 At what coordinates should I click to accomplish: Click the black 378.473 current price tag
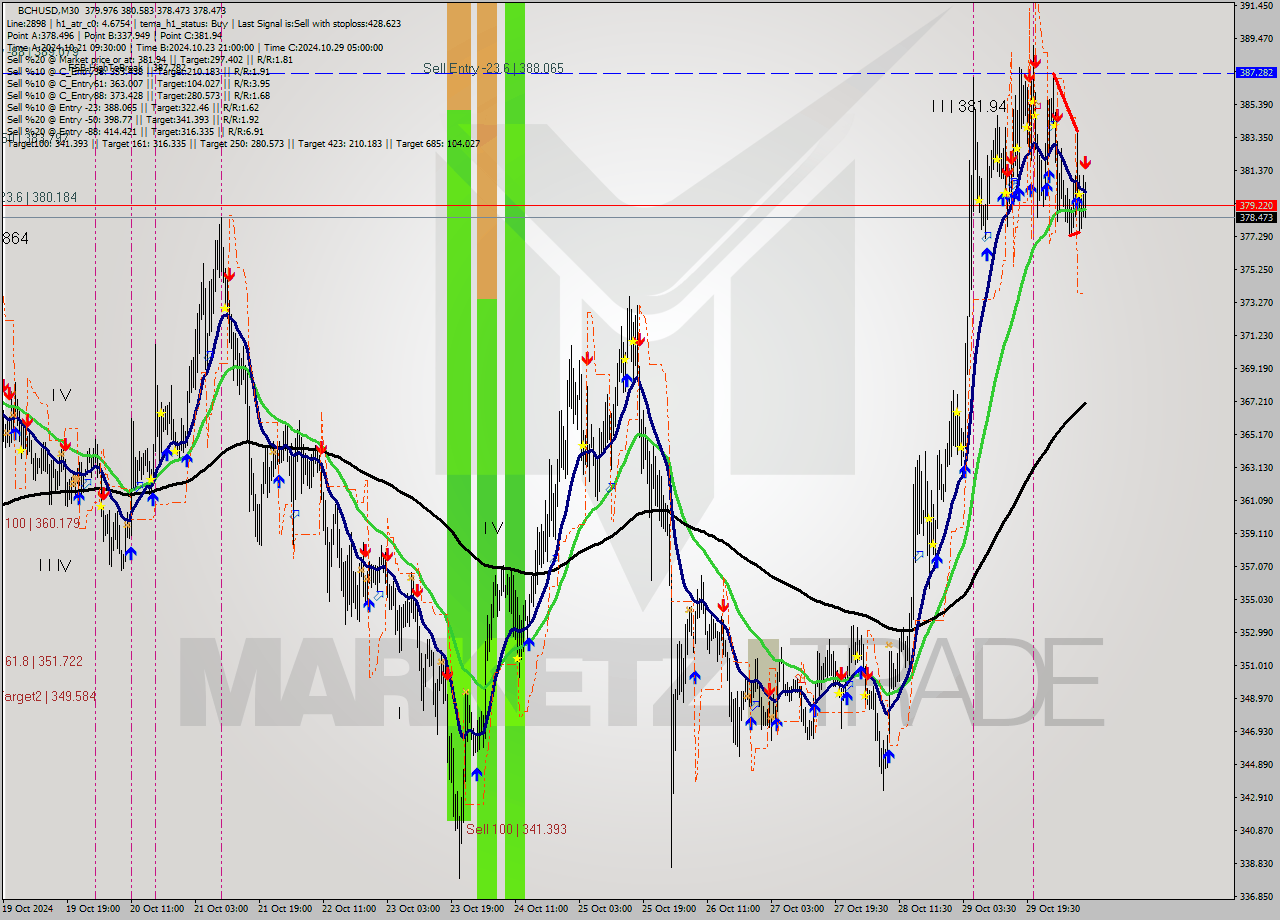pos(1256,217)
